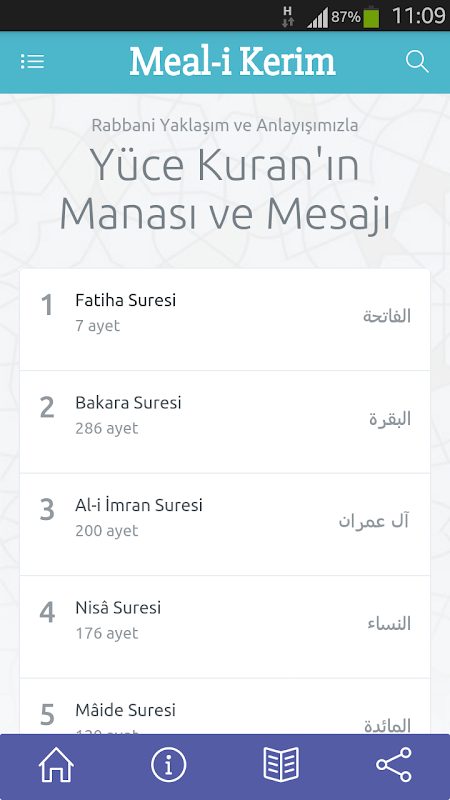Tap Arabic title آل عمران

(x=374, y=521)
